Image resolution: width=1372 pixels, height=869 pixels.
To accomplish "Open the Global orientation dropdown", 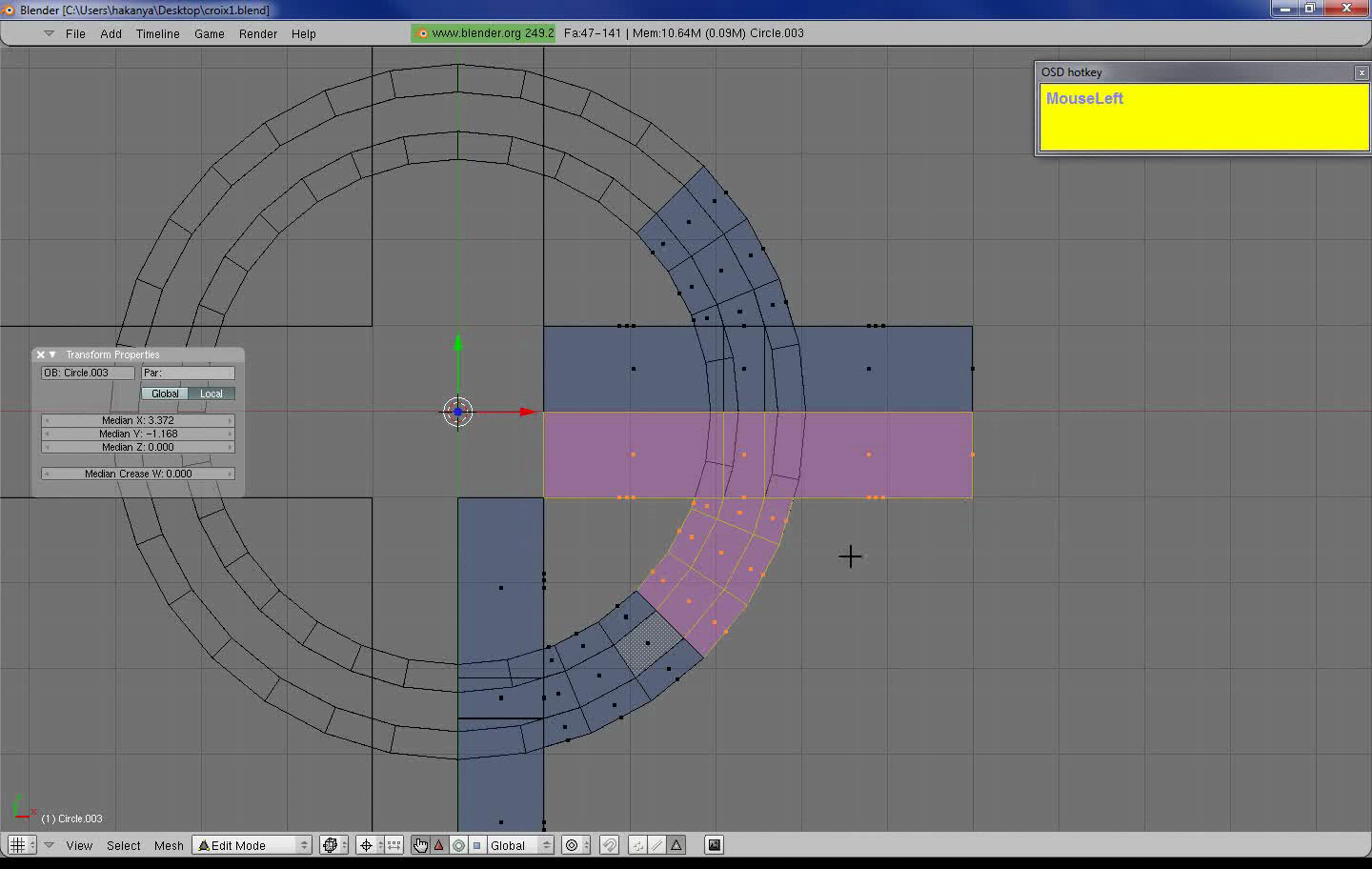I will (x=520, y=845).
